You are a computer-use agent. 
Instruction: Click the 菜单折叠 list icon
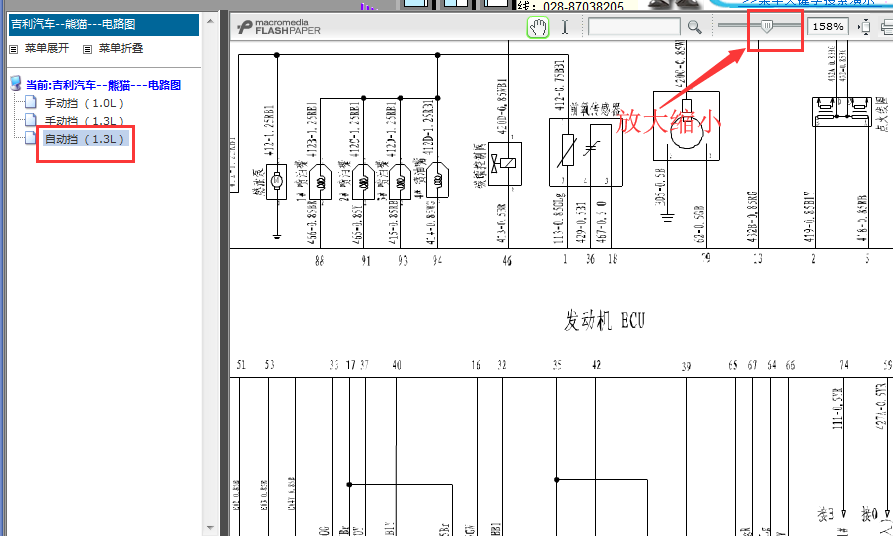[87, 50]
